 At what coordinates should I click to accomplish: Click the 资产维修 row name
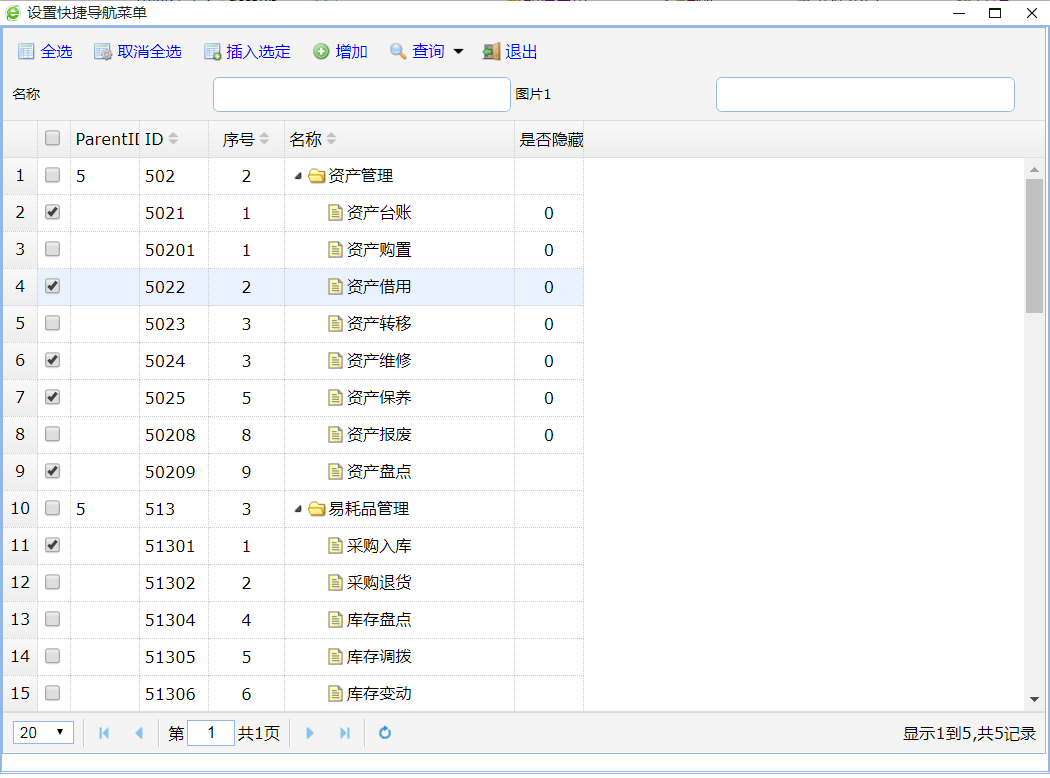[378, 361]
